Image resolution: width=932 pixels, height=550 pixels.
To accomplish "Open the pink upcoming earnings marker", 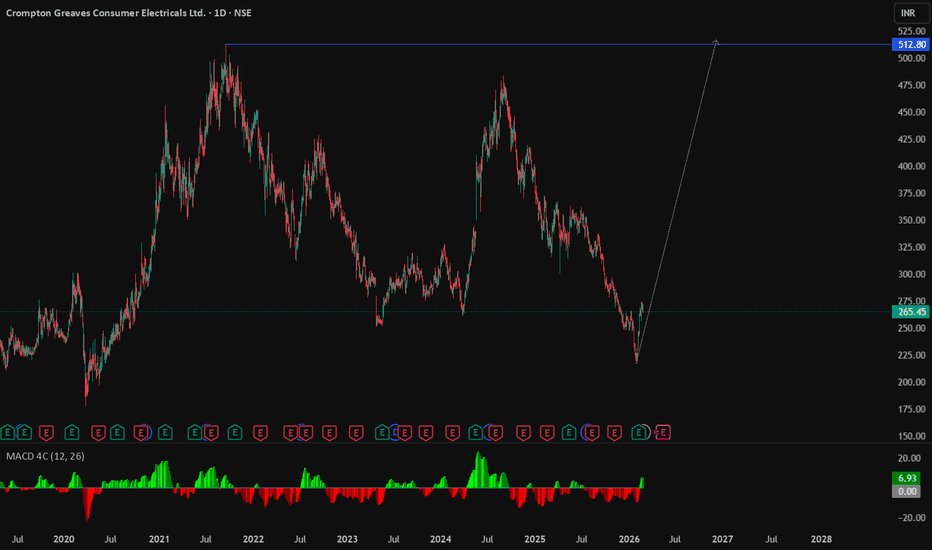I will tap(663, 433).
